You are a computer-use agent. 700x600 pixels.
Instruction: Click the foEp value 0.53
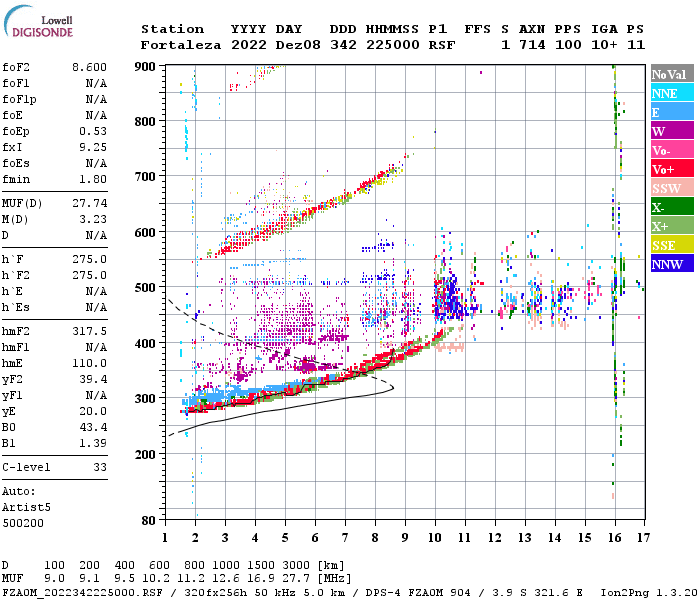(93, 131)
